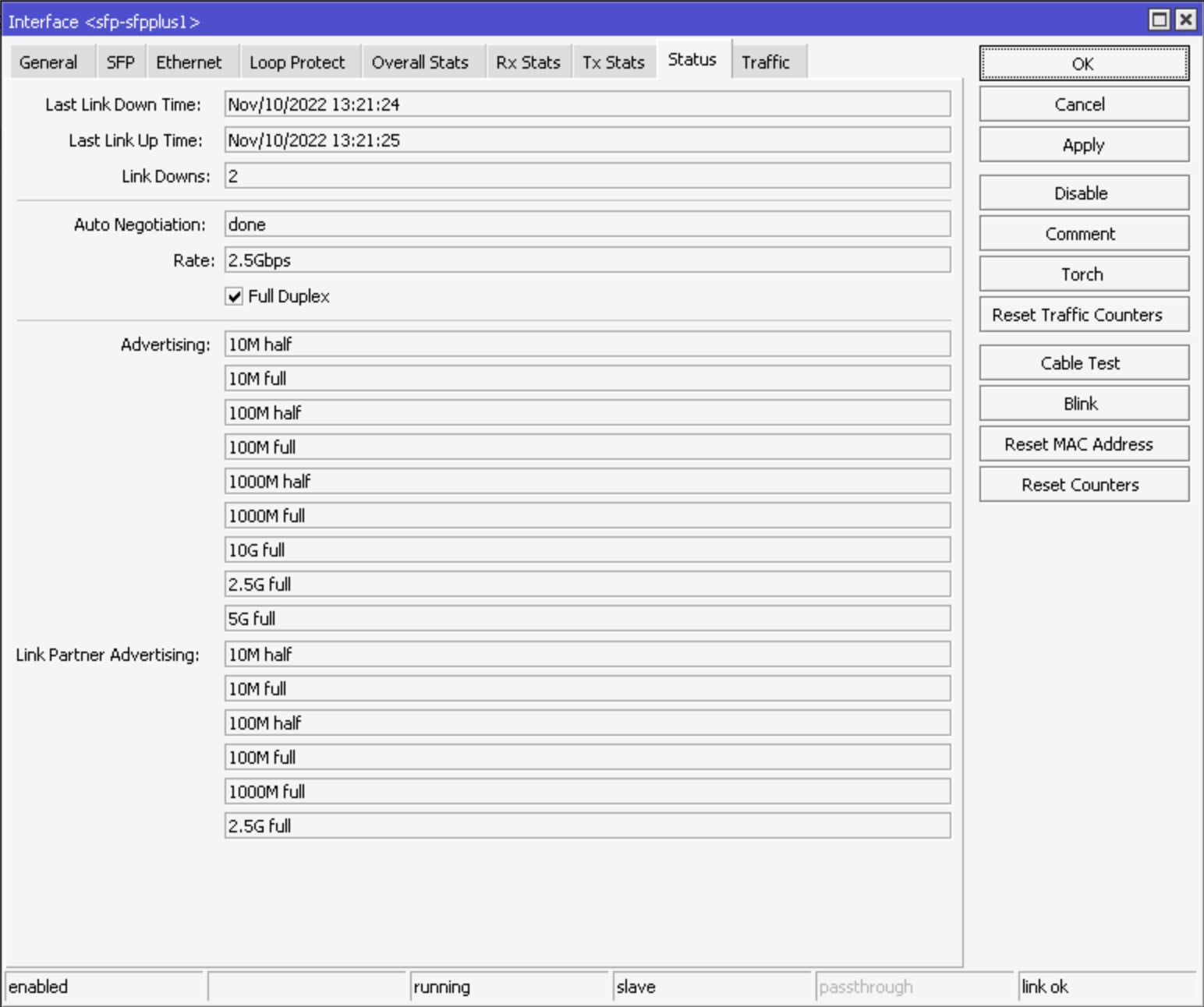The image size is (1204, 1007).
Task: Select Link Partner Advertising 2.5G full
Action: pyautogui.click(x=587, y=826)
